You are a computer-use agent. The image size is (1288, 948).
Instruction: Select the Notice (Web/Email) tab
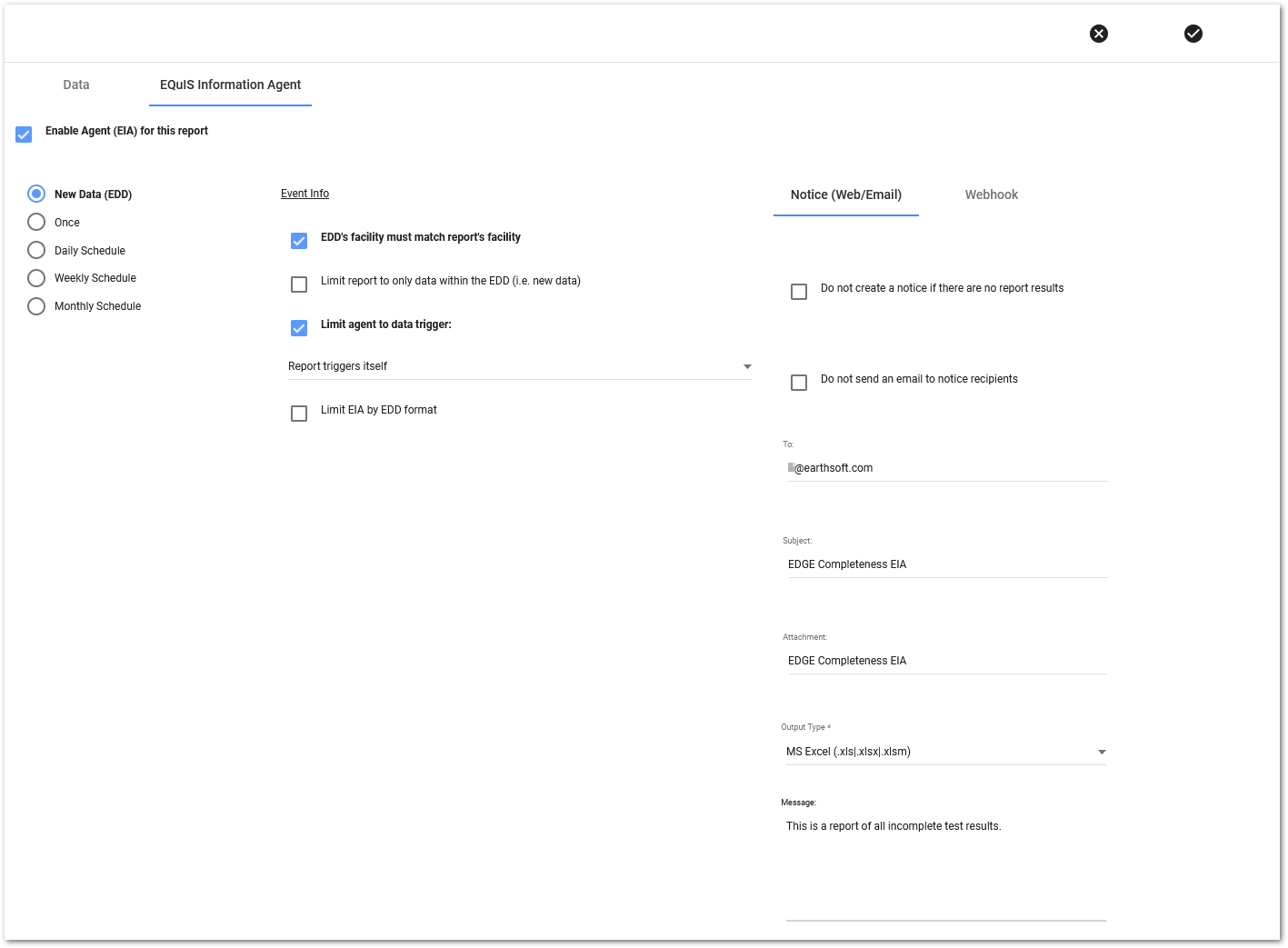[x=845, y=195]
